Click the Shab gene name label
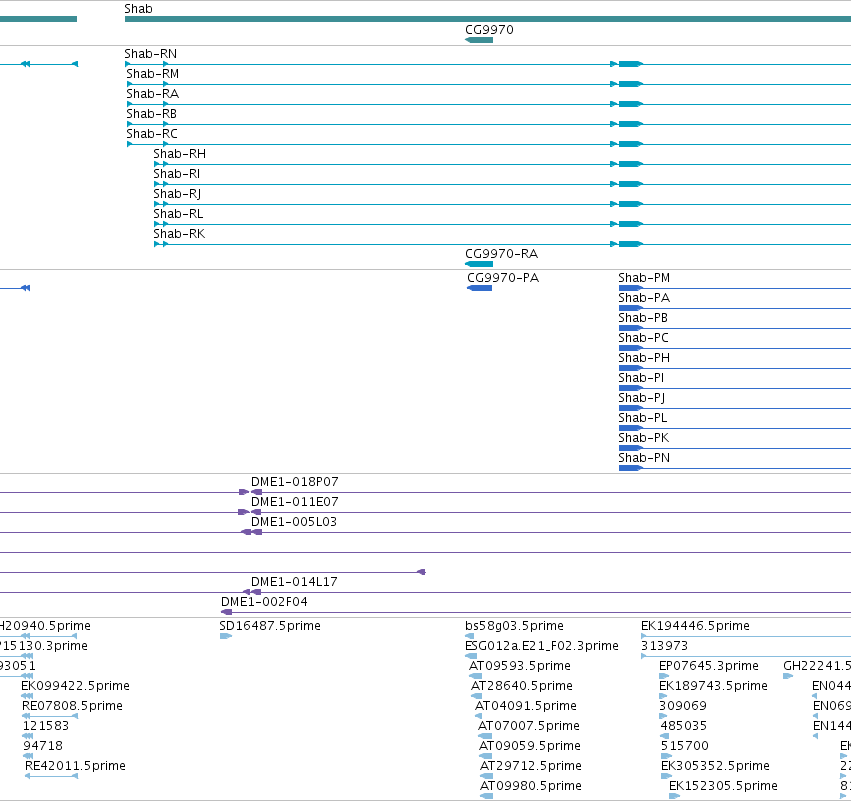 click(138, 9)
